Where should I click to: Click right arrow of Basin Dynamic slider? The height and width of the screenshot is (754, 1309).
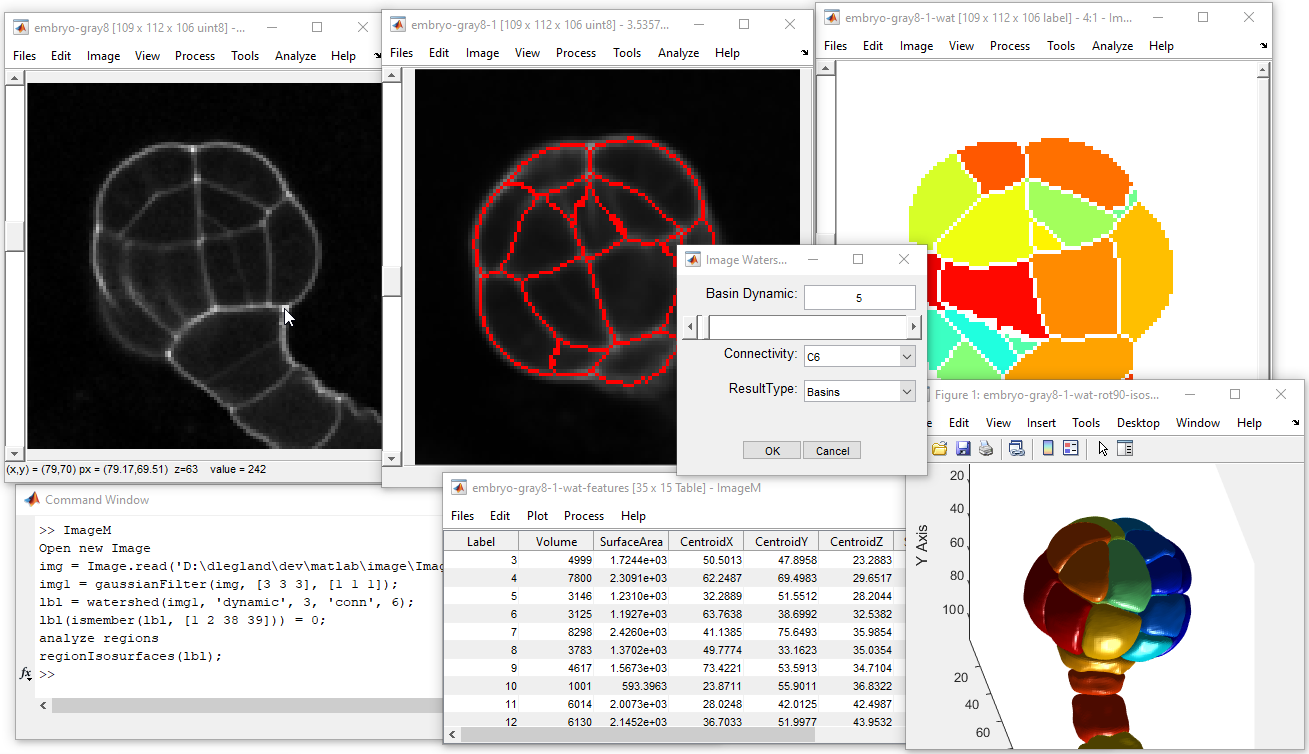(x=913, y=327)
